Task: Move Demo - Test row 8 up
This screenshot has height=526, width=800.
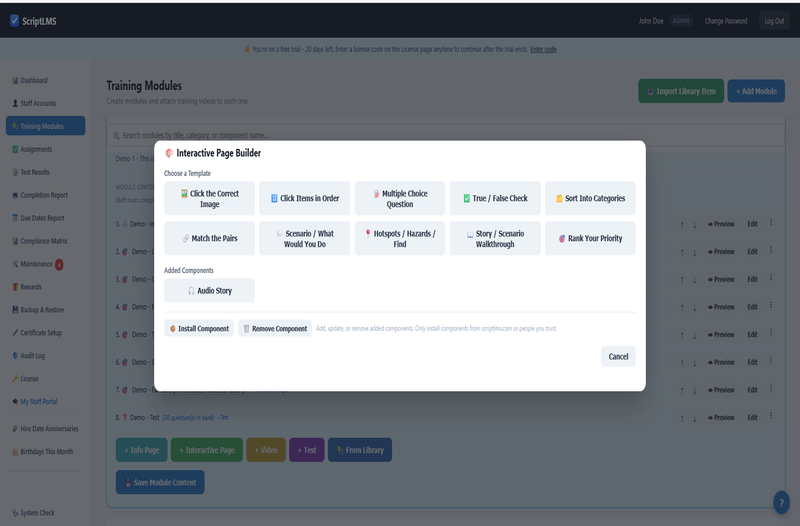Action: point(682,418)
